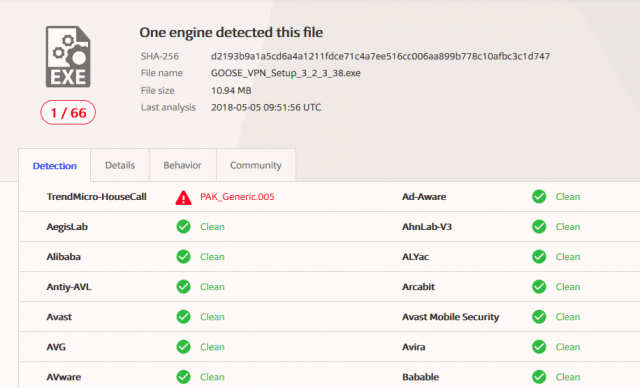This screenshot has height=388, width=640.
Task: Open the Community tab
Action: click(256, 165)
